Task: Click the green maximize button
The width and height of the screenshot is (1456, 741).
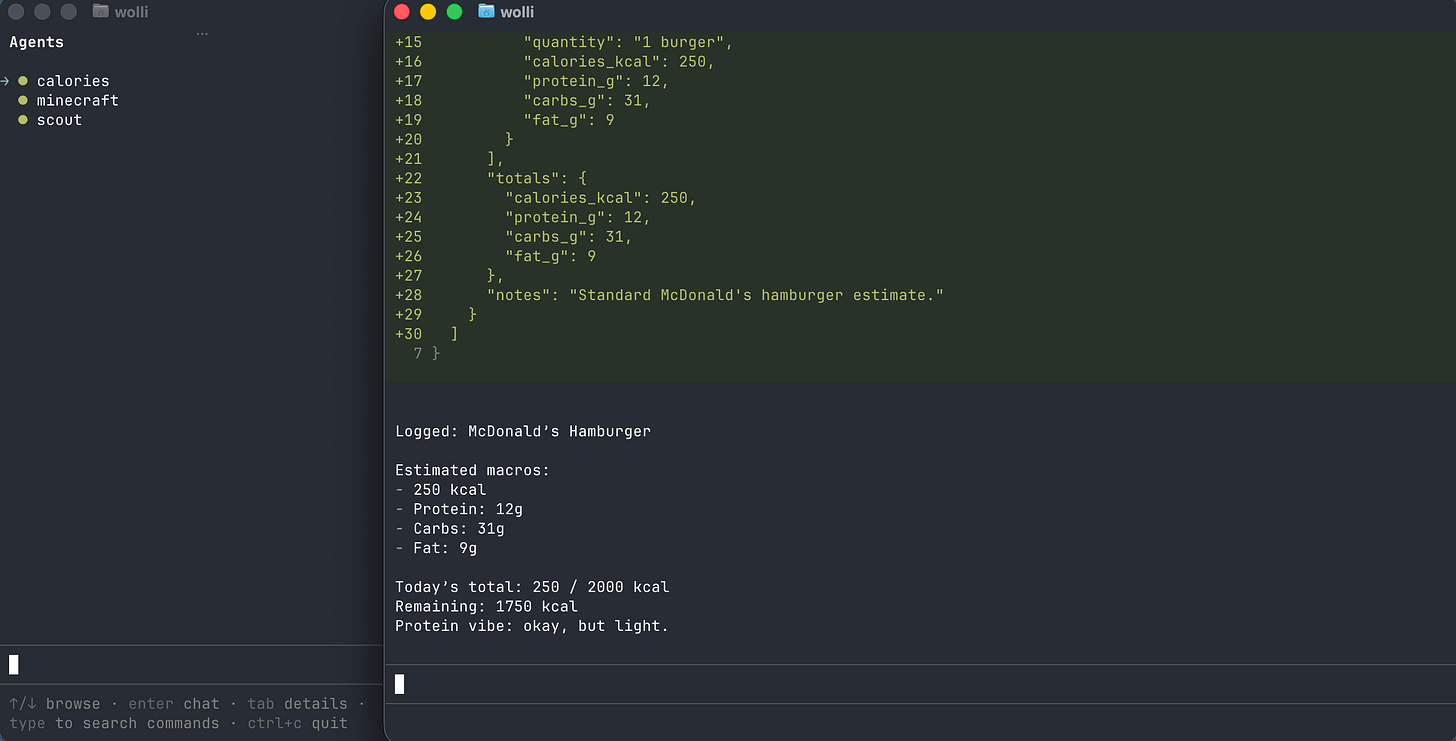Action: [x=454, y=12]
